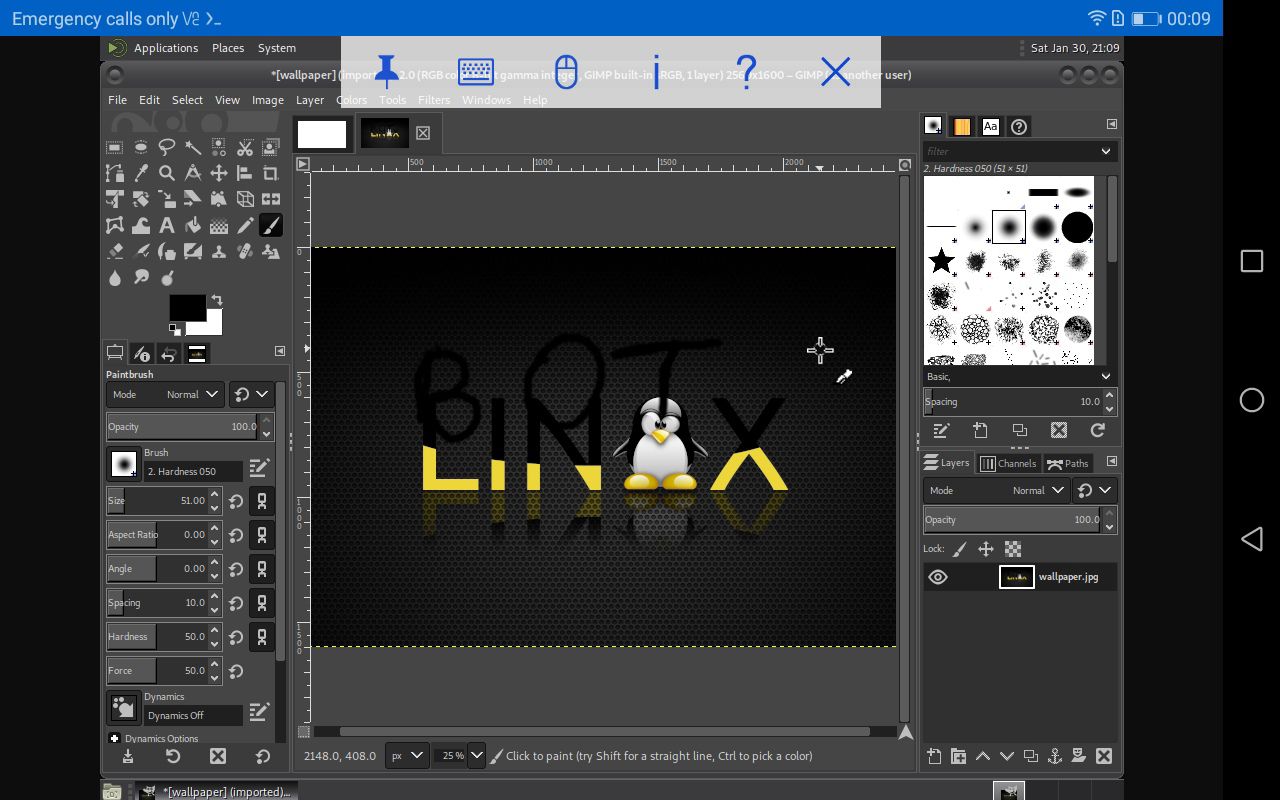1280x800 pixels.
Task: Select the Scissors Select tool
Action: pos(245,147)
